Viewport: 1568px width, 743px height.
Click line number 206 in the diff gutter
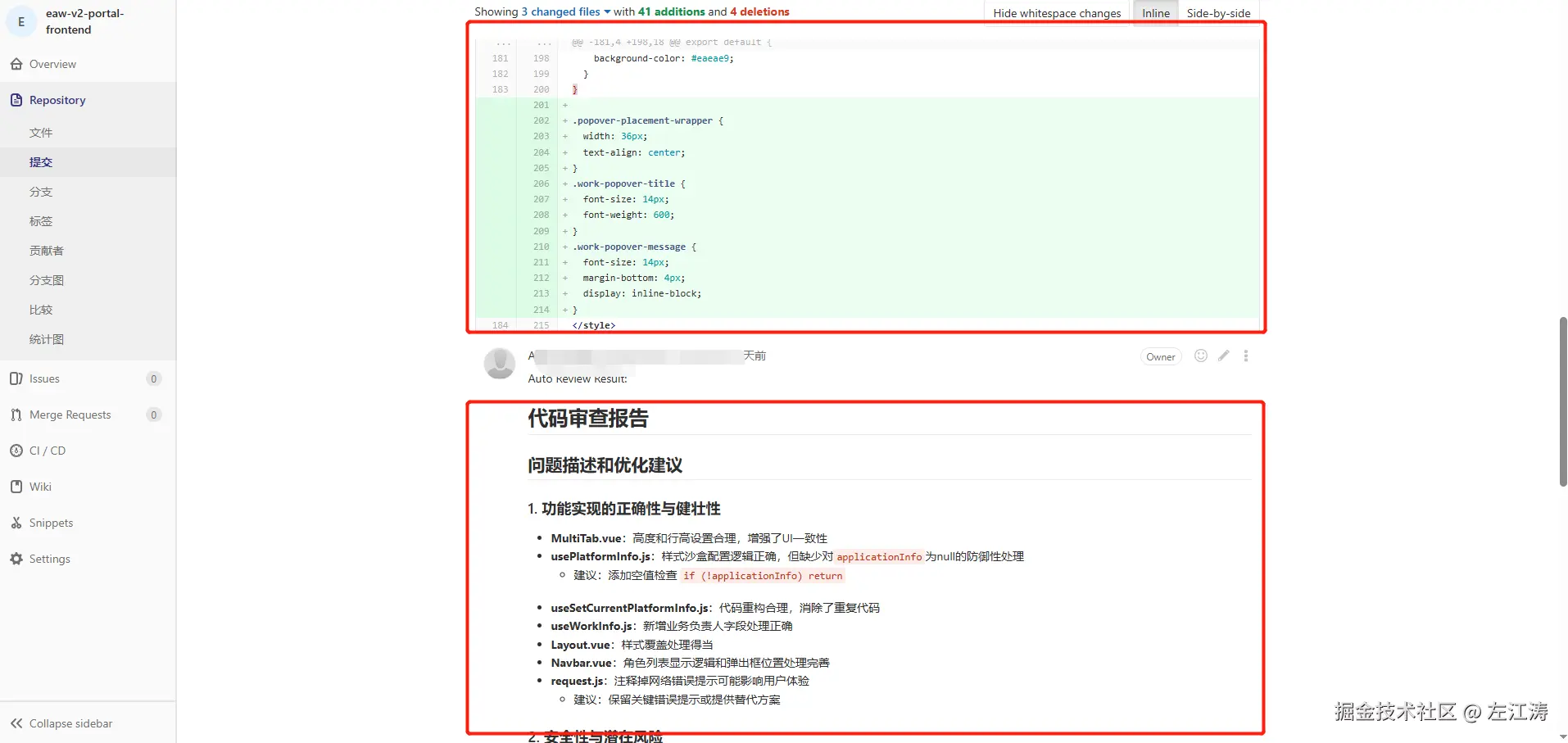click(x=540, y=183)
